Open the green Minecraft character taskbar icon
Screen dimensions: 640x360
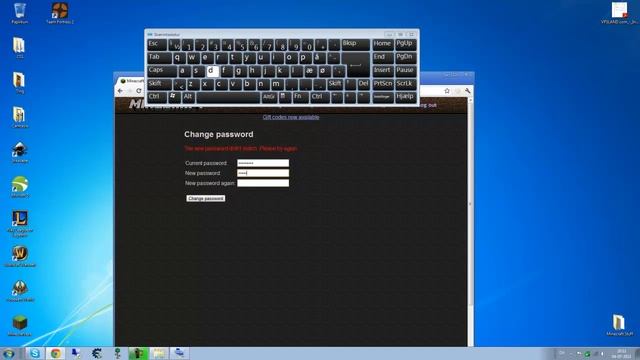(138, 353)
